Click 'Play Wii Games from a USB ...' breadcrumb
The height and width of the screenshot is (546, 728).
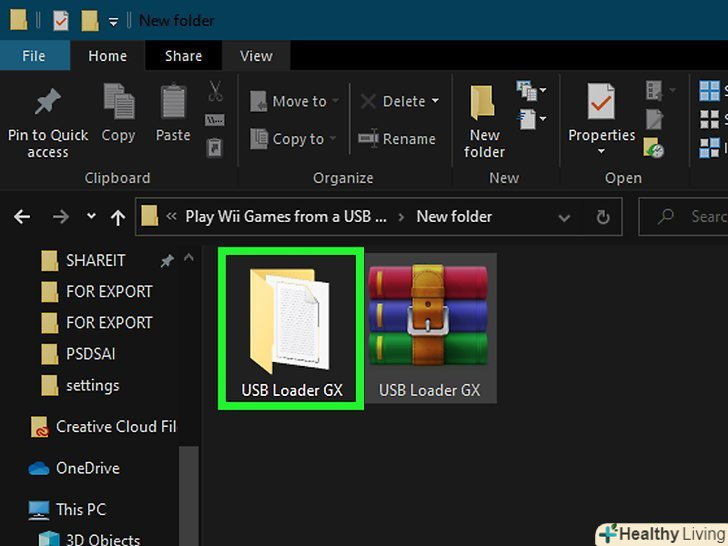pos(286,216)
